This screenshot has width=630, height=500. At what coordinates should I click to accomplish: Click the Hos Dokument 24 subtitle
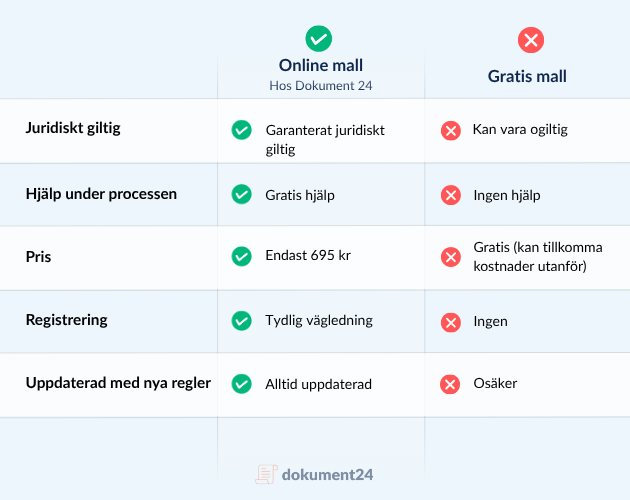click(x=321, y=86)
